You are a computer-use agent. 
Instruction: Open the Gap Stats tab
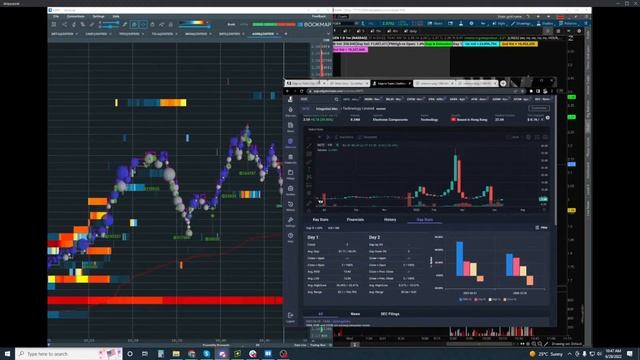click(x=424, y=220)
